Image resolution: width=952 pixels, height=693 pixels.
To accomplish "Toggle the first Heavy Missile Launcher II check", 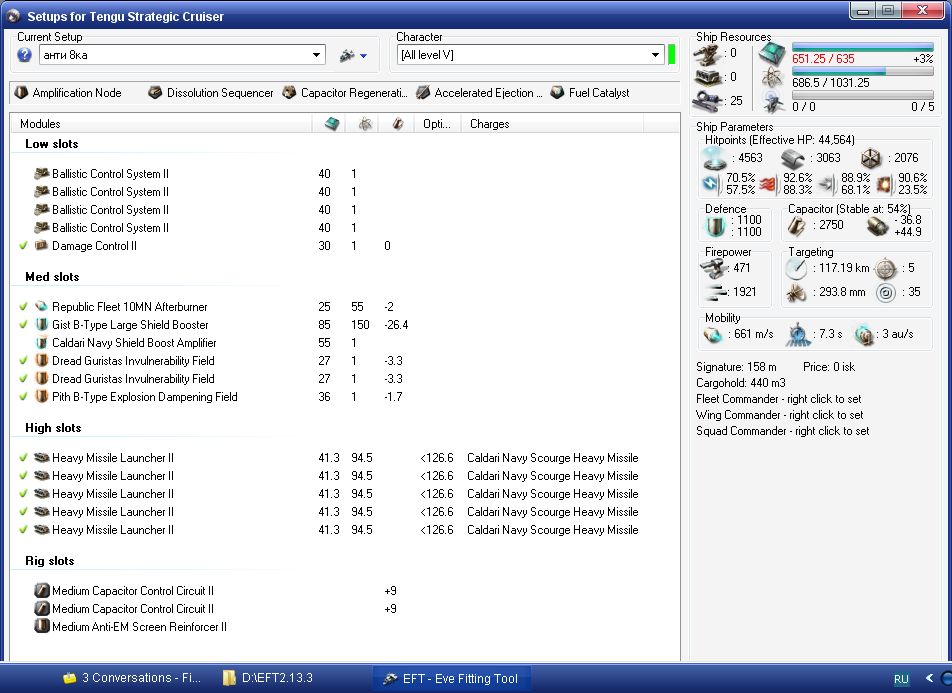I will (x=24, y=458).
